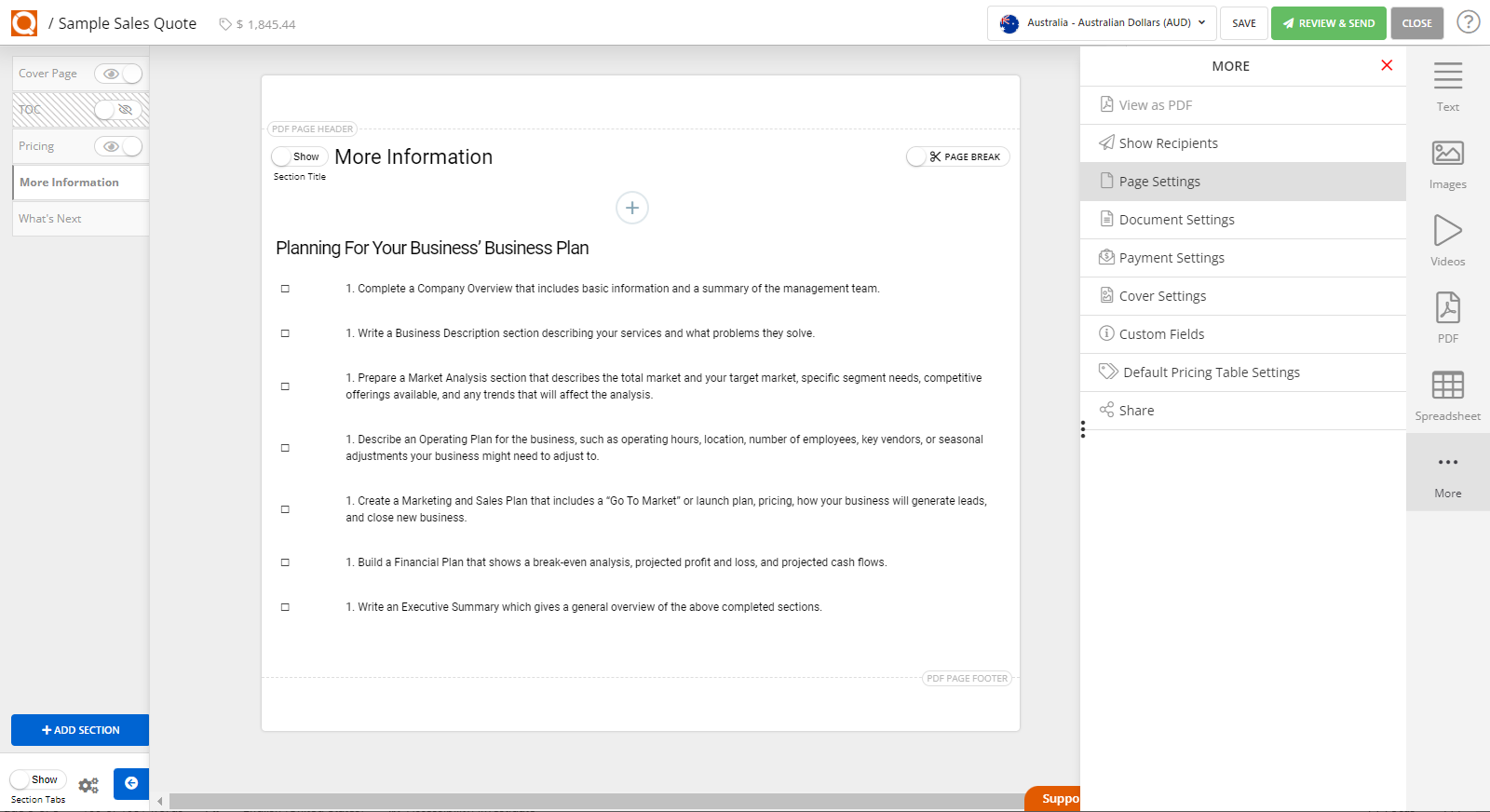Toggle Cover Page visibility switch
This screenshot has height=812, width=1490.
(x=118, y=74)
